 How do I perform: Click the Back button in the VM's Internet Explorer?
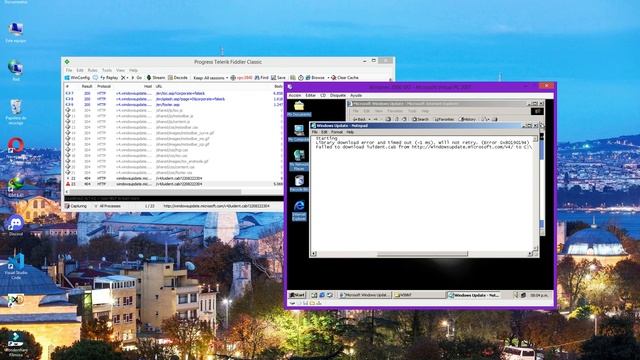(359, 119)
